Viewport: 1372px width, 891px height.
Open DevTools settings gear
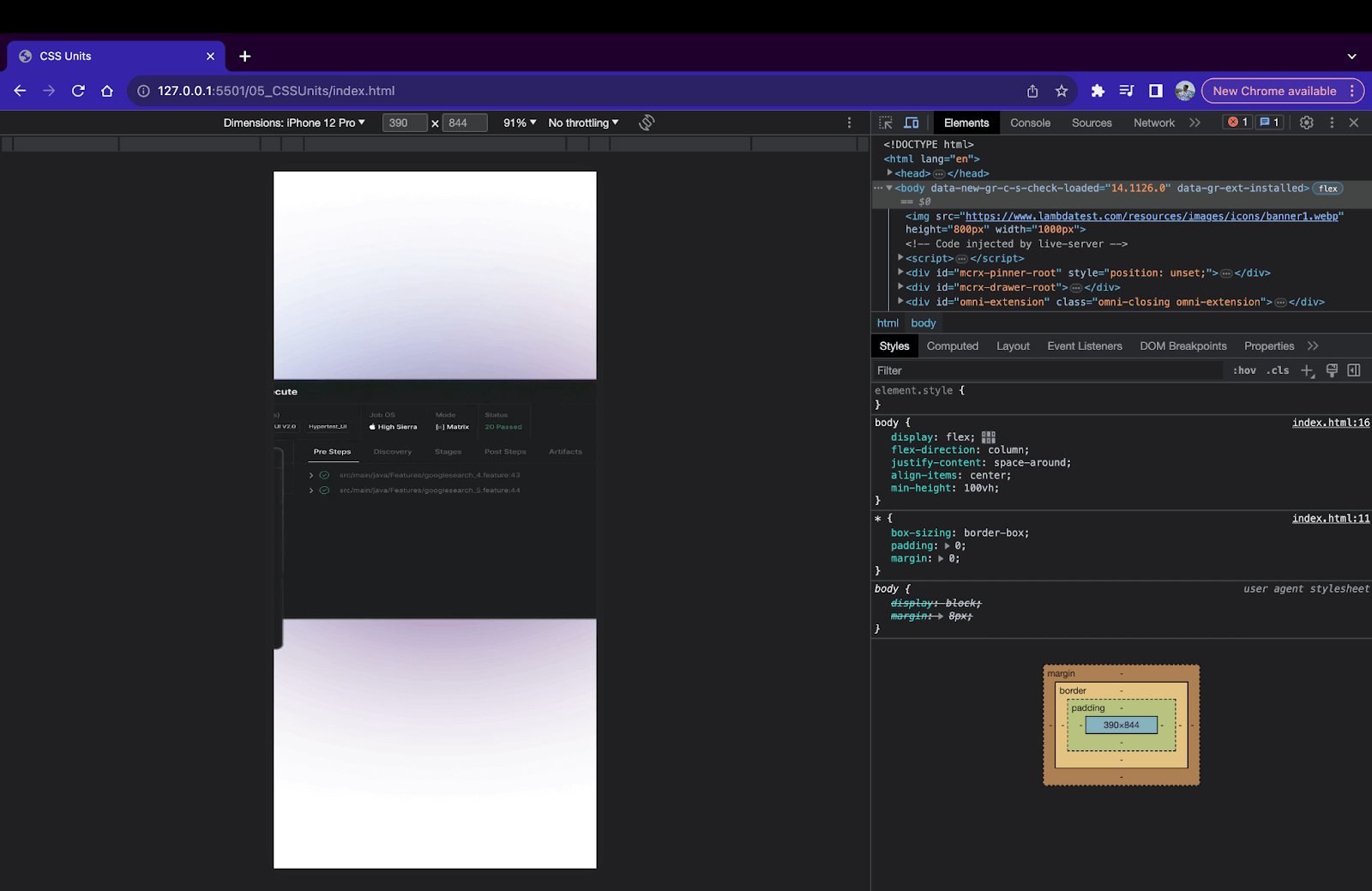1306,123
